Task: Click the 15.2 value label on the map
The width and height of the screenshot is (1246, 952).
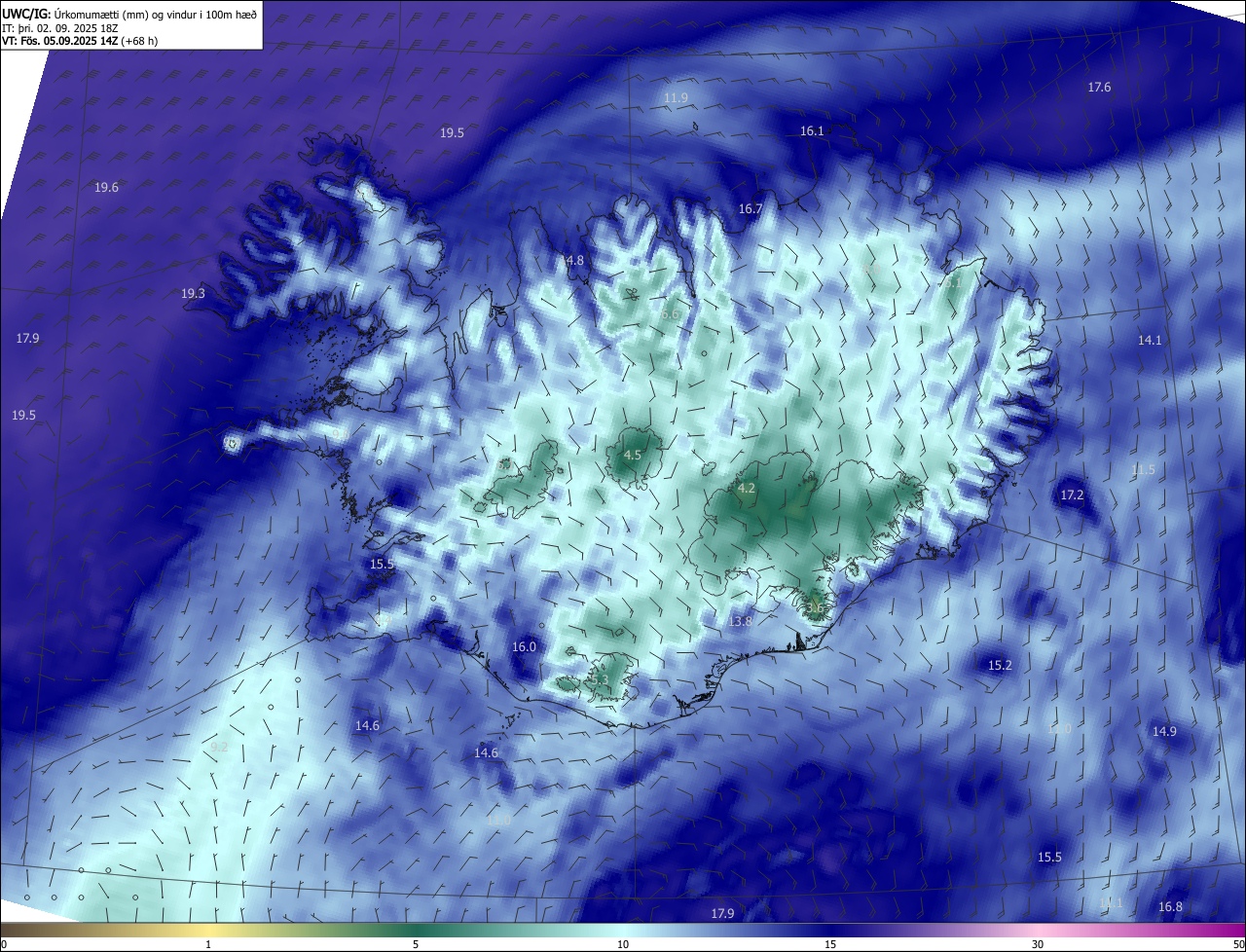Action: (1000, 666)
